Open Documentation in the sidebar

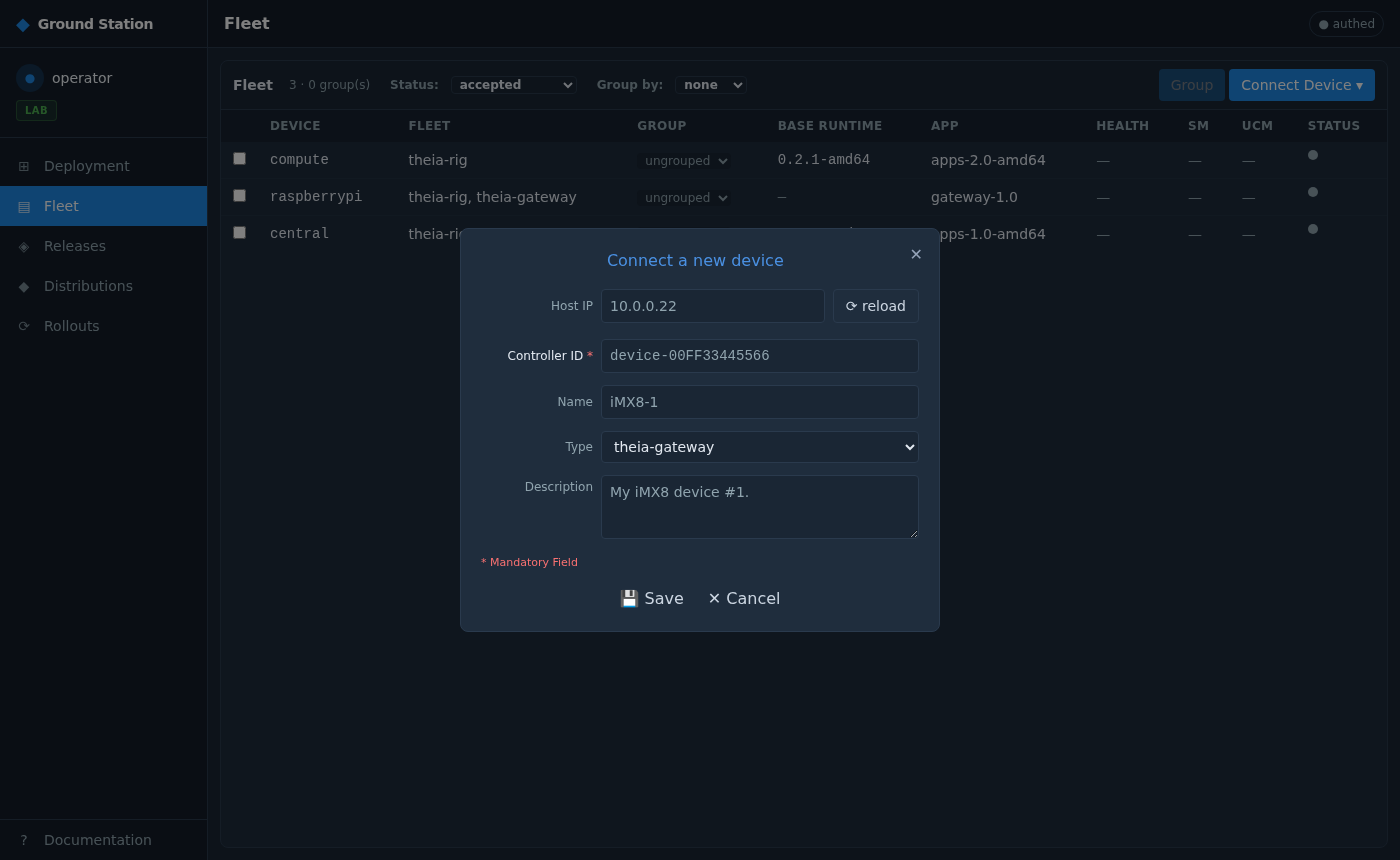(104, 840)
